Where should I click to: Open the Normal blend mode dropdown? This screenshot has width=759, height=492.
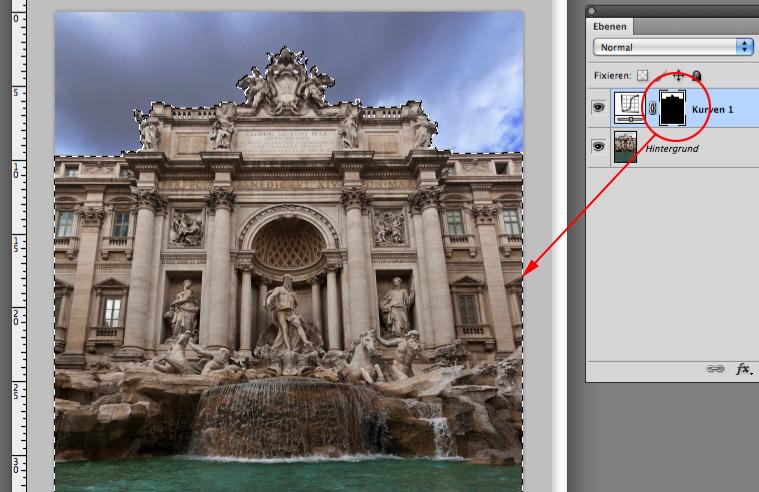point(673,47)
